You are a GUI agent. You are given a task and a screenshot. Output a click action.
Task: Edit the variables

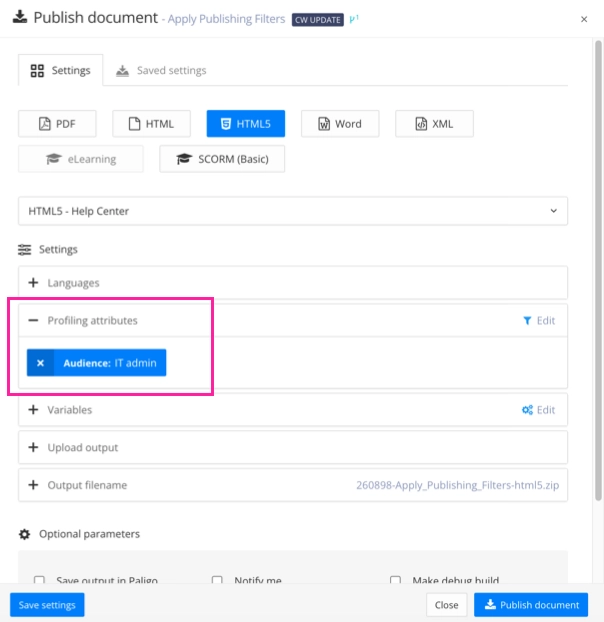[x=545, y=410]
